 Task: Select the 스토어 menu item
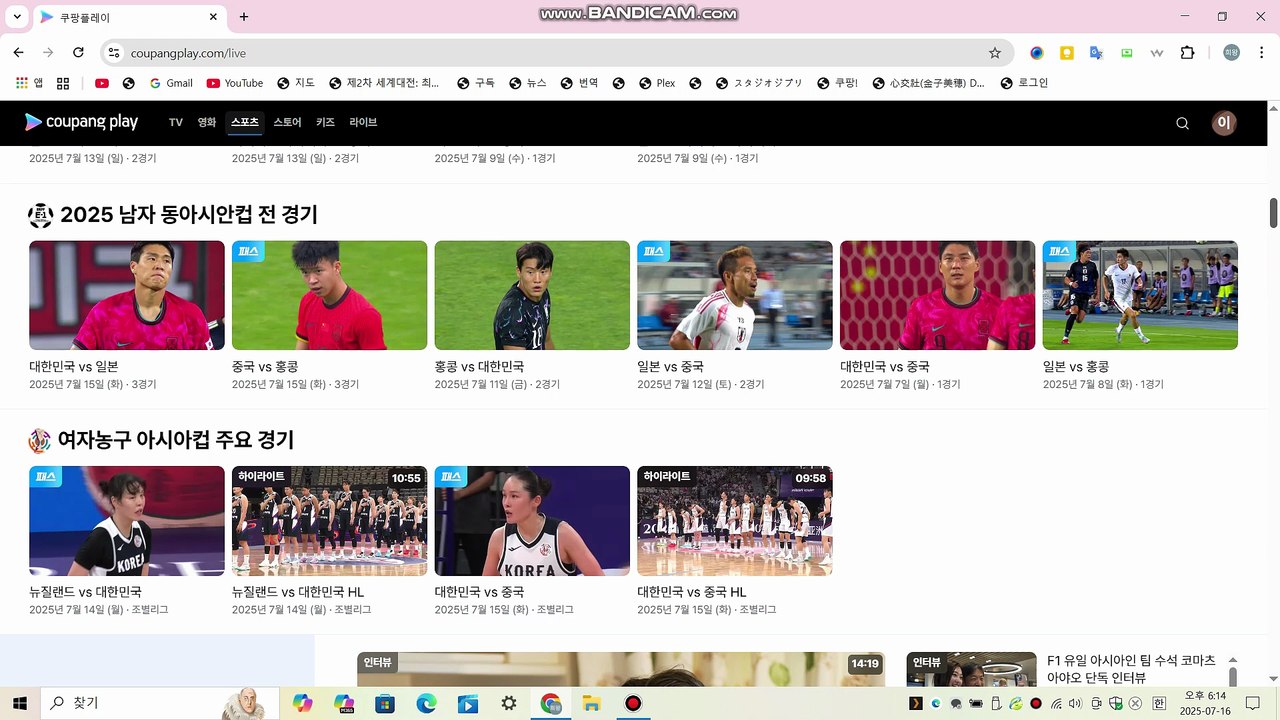click(287, 122)
